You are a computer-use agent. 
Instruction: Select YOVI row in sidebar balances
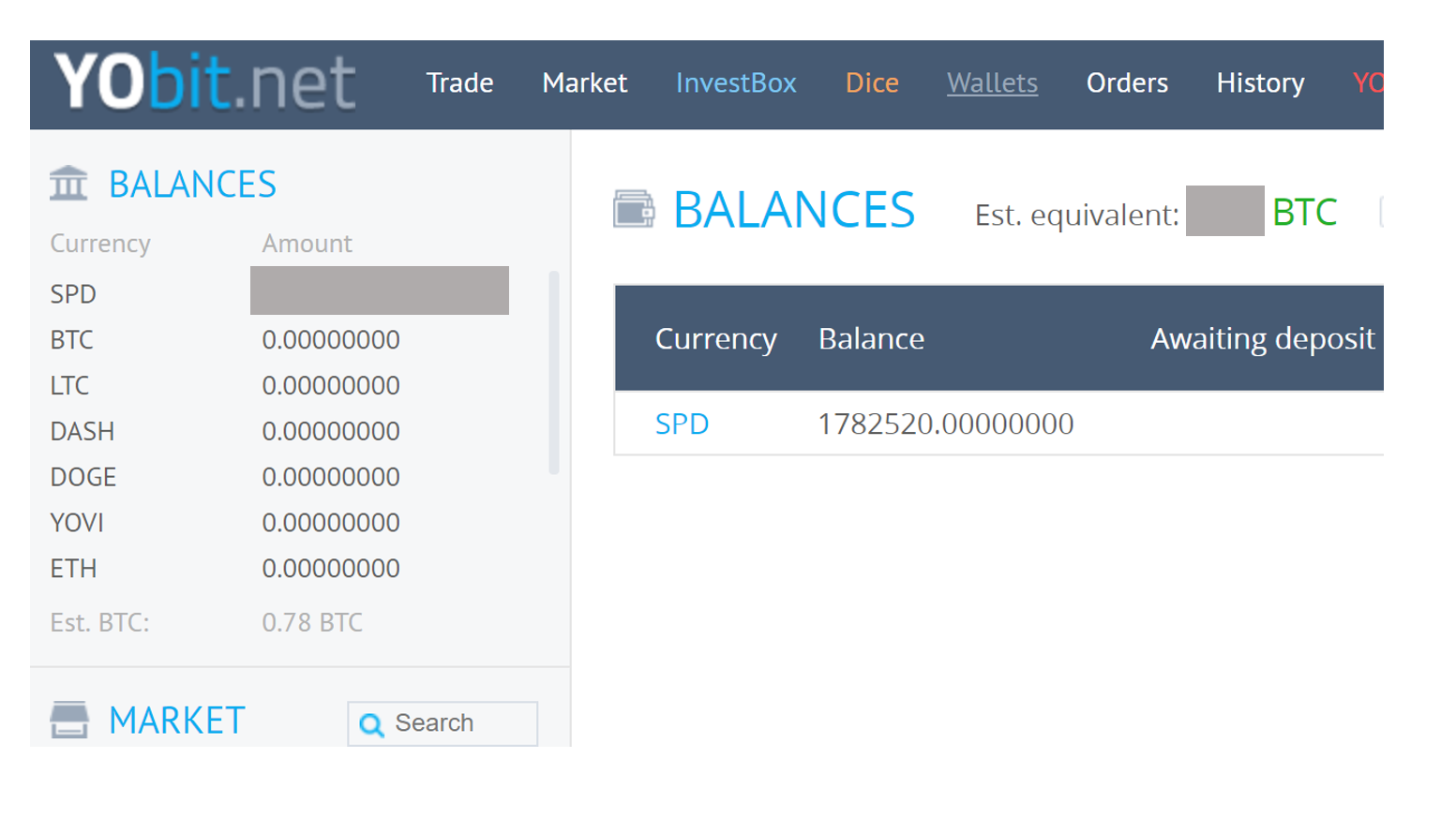click(x=225, y=522)
